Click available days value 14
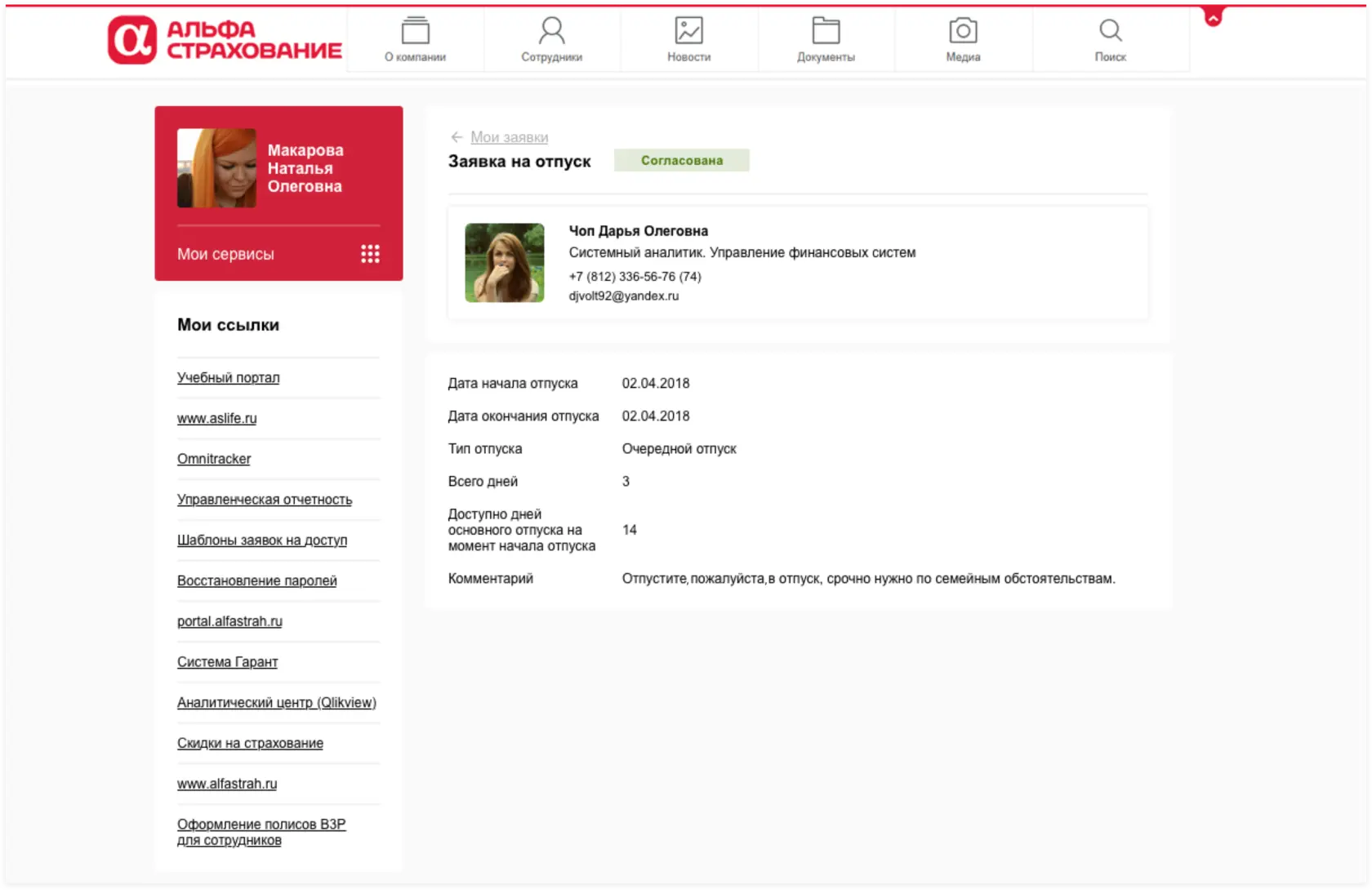The height and width of the screenshot is (890, 1372). click(630, 530)
